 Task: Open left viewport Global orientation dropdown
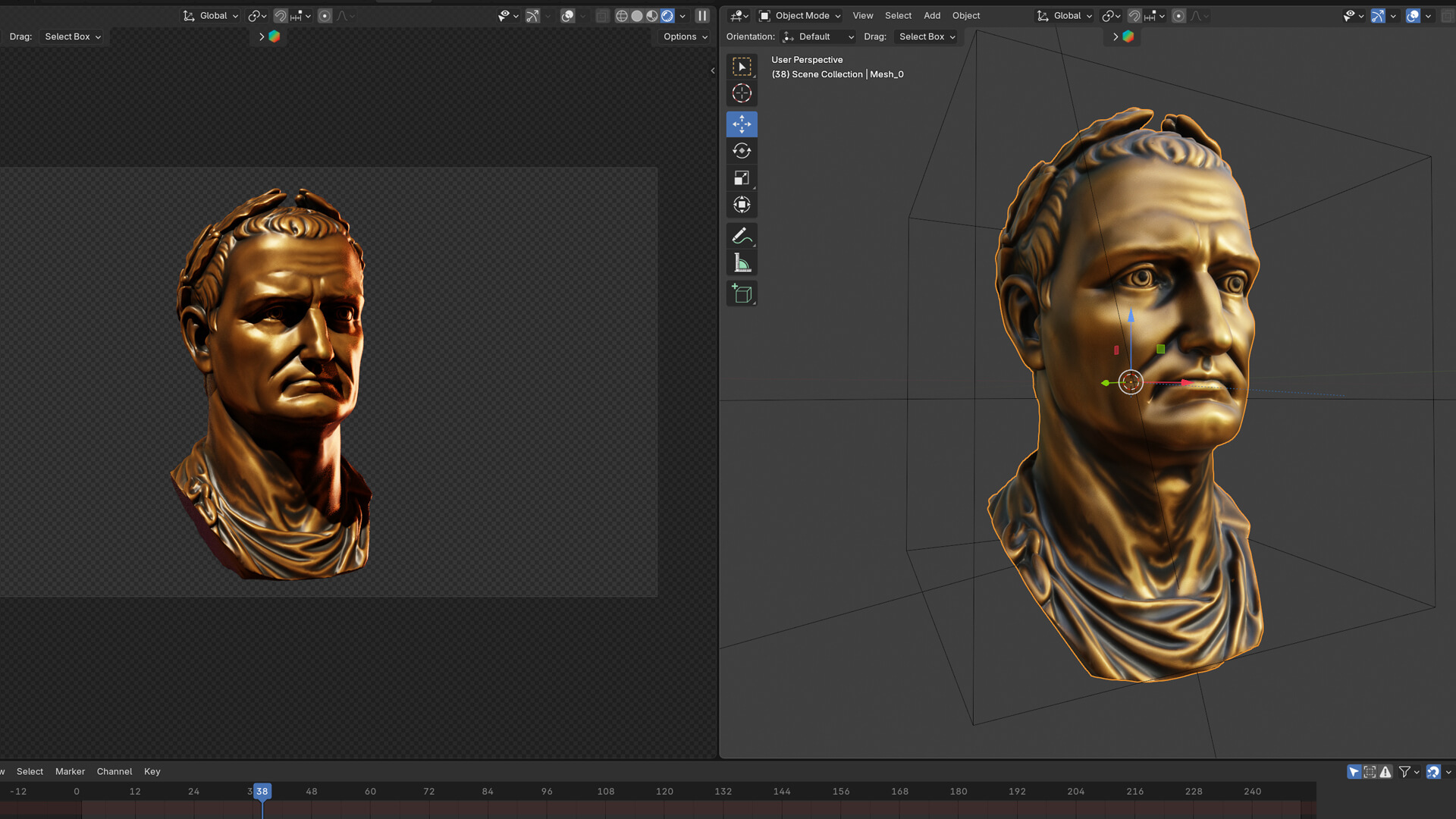click(x=211, y=16)
